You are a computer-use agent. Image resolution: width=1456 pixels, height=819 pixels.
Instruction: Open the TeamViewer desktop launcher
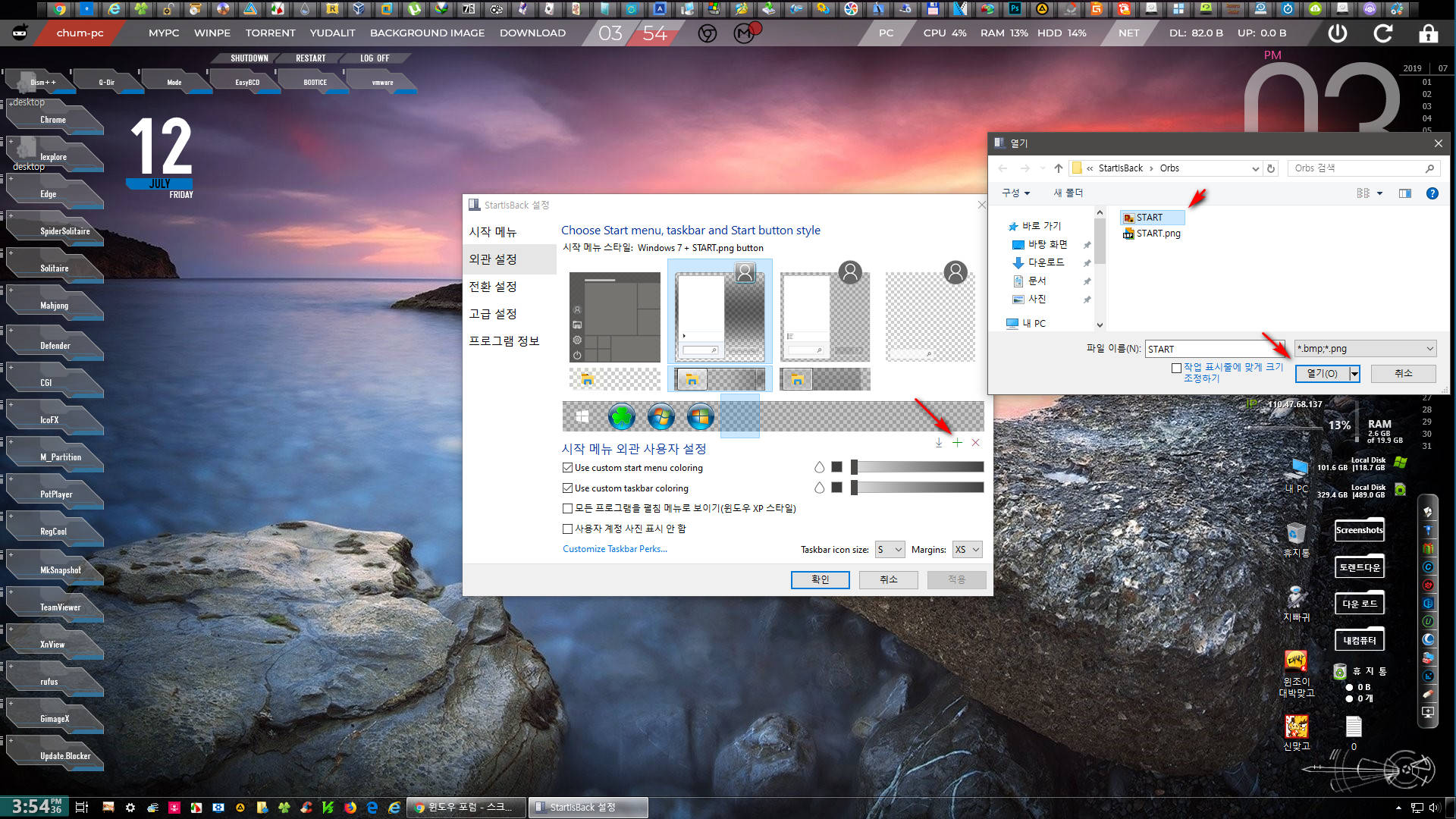pos(54,607)
